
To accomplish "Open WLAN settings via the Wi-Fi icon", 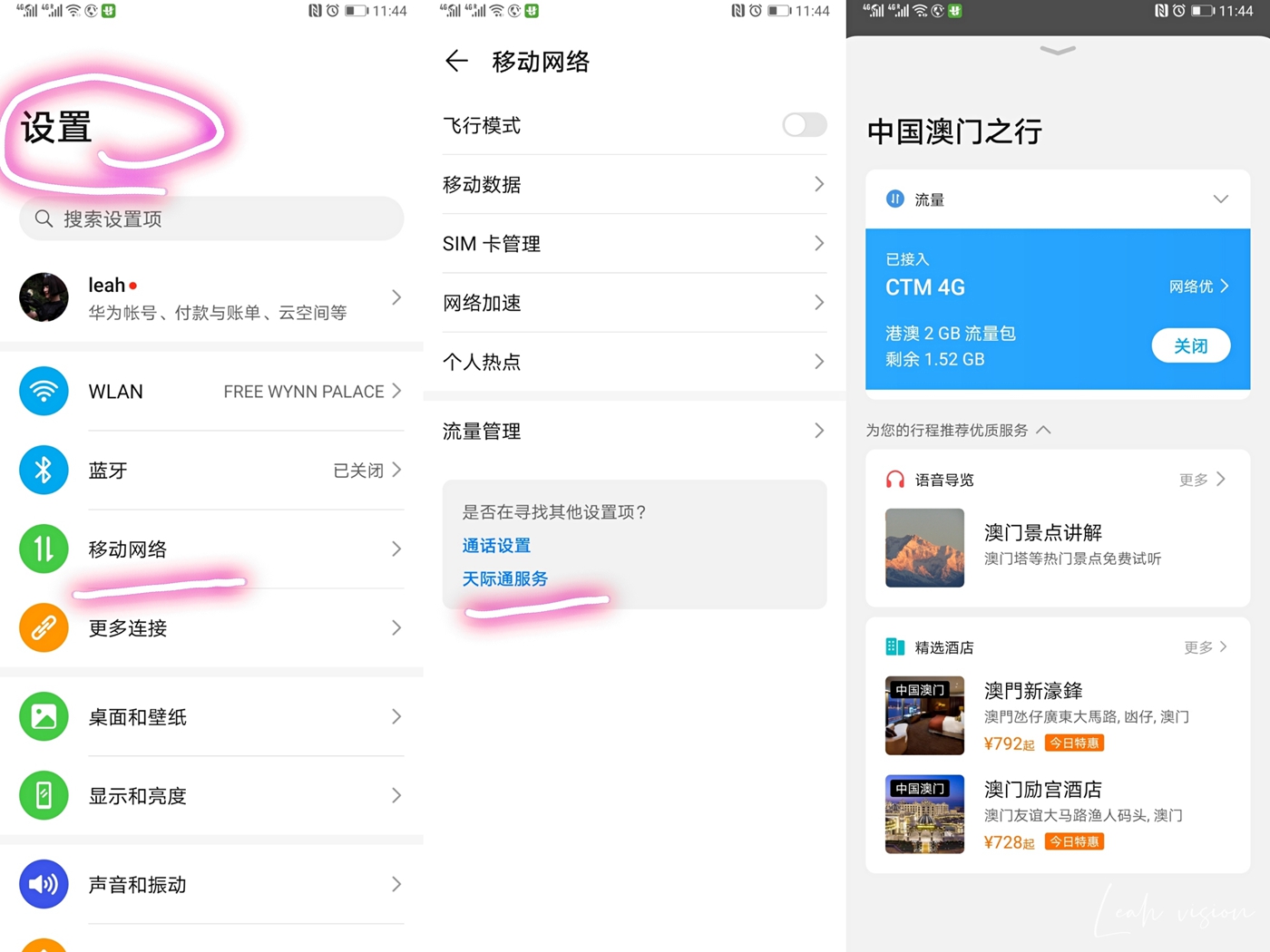I will tap(44, 391).
